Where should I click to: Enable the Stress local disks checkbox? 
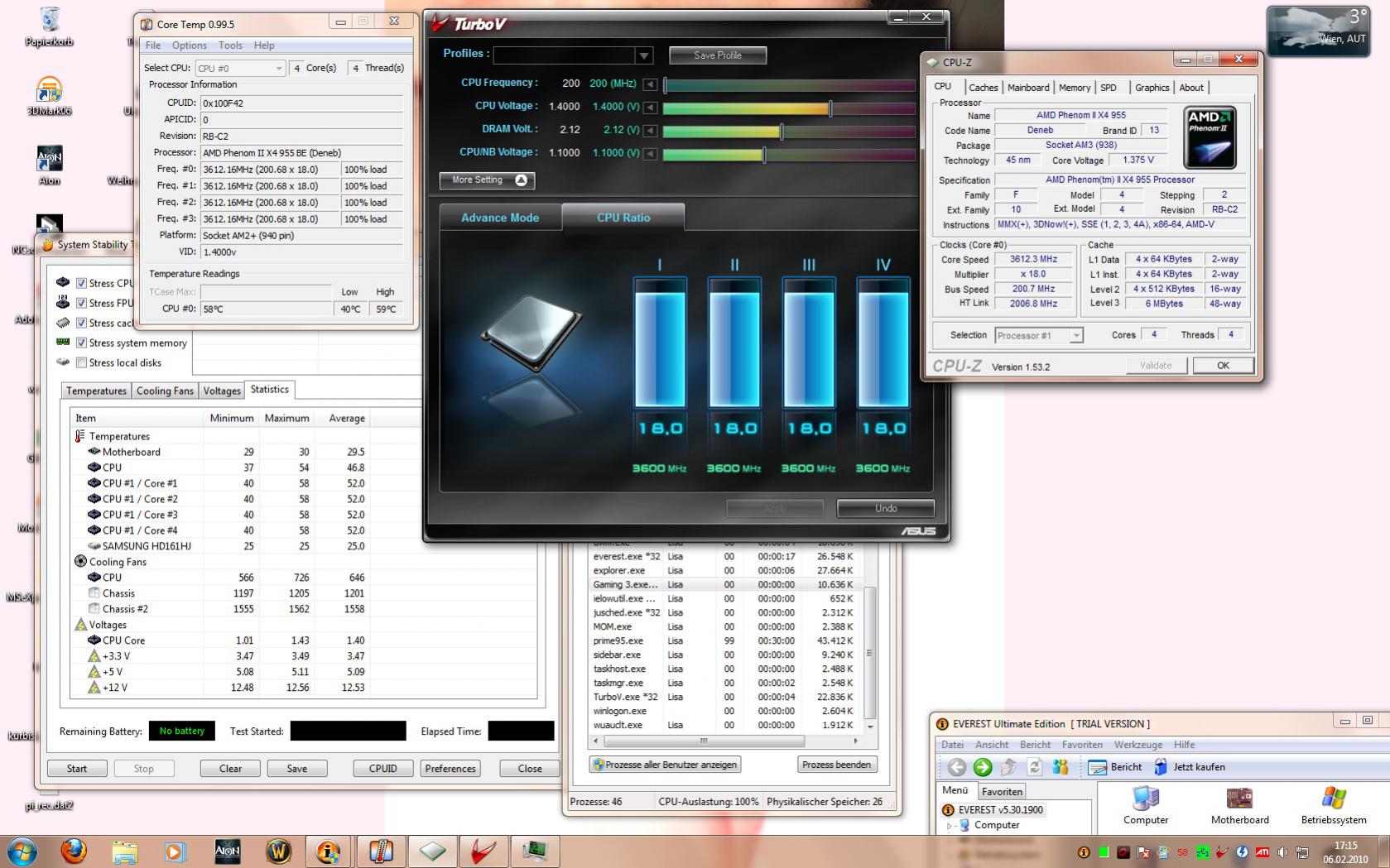[x=81, y=362]
